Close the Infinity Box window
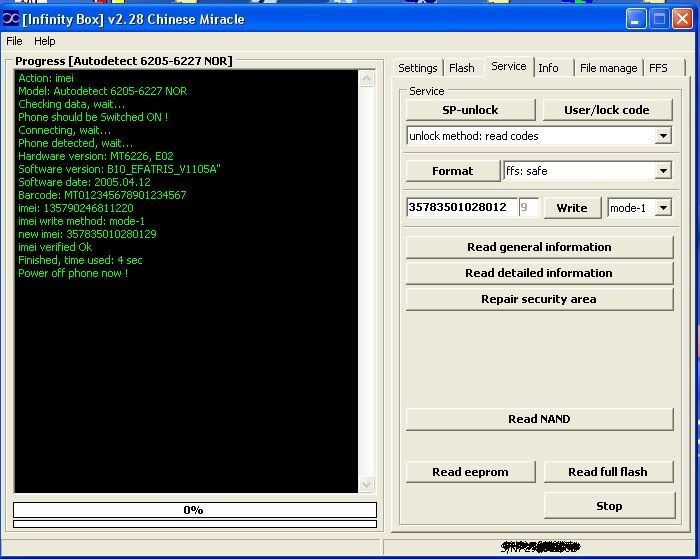Viewport: 700px width, 559px height. 683,19
